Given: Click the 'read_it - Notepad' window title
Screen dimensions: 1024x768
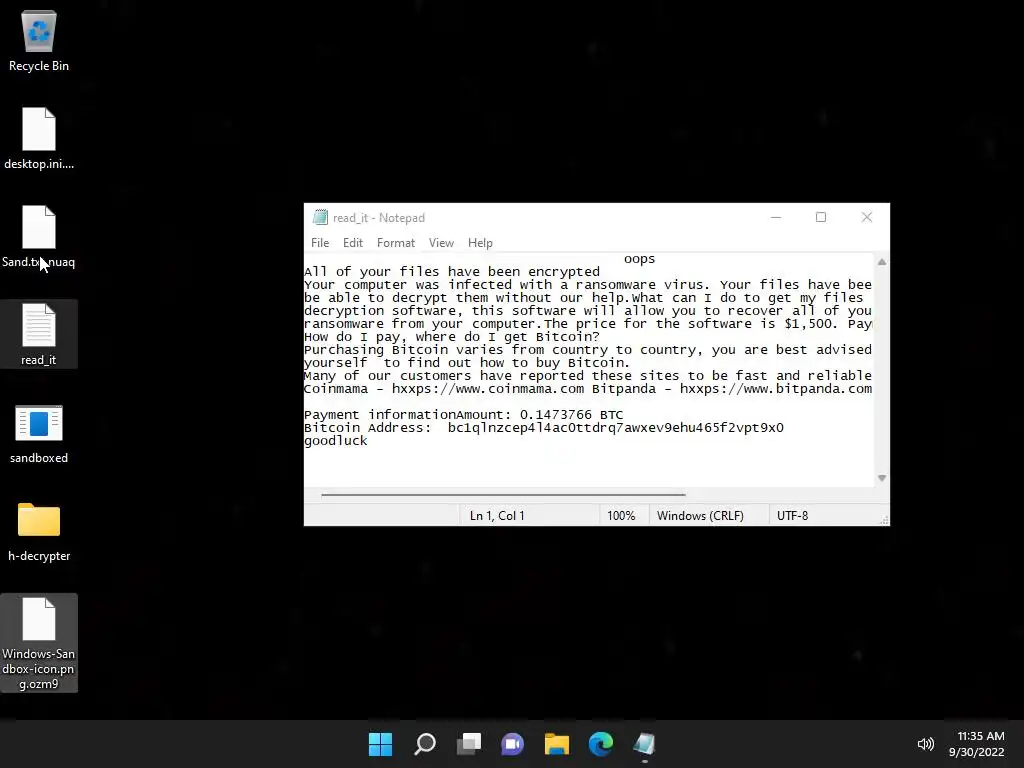Looking at the screenshot, I should (379, 218).
